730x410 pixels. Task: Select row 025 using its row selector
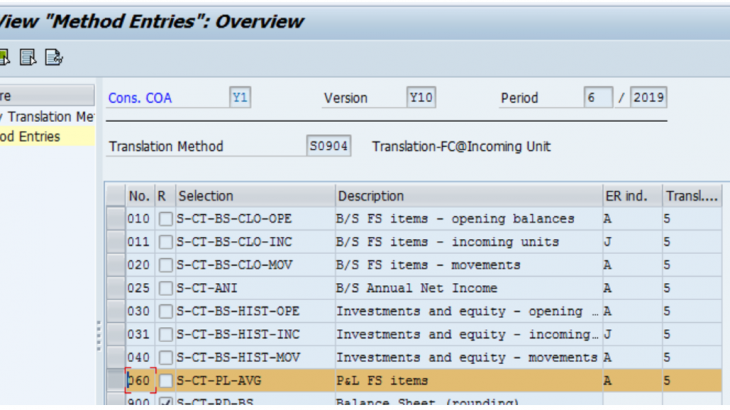click(x=115, y=288)
